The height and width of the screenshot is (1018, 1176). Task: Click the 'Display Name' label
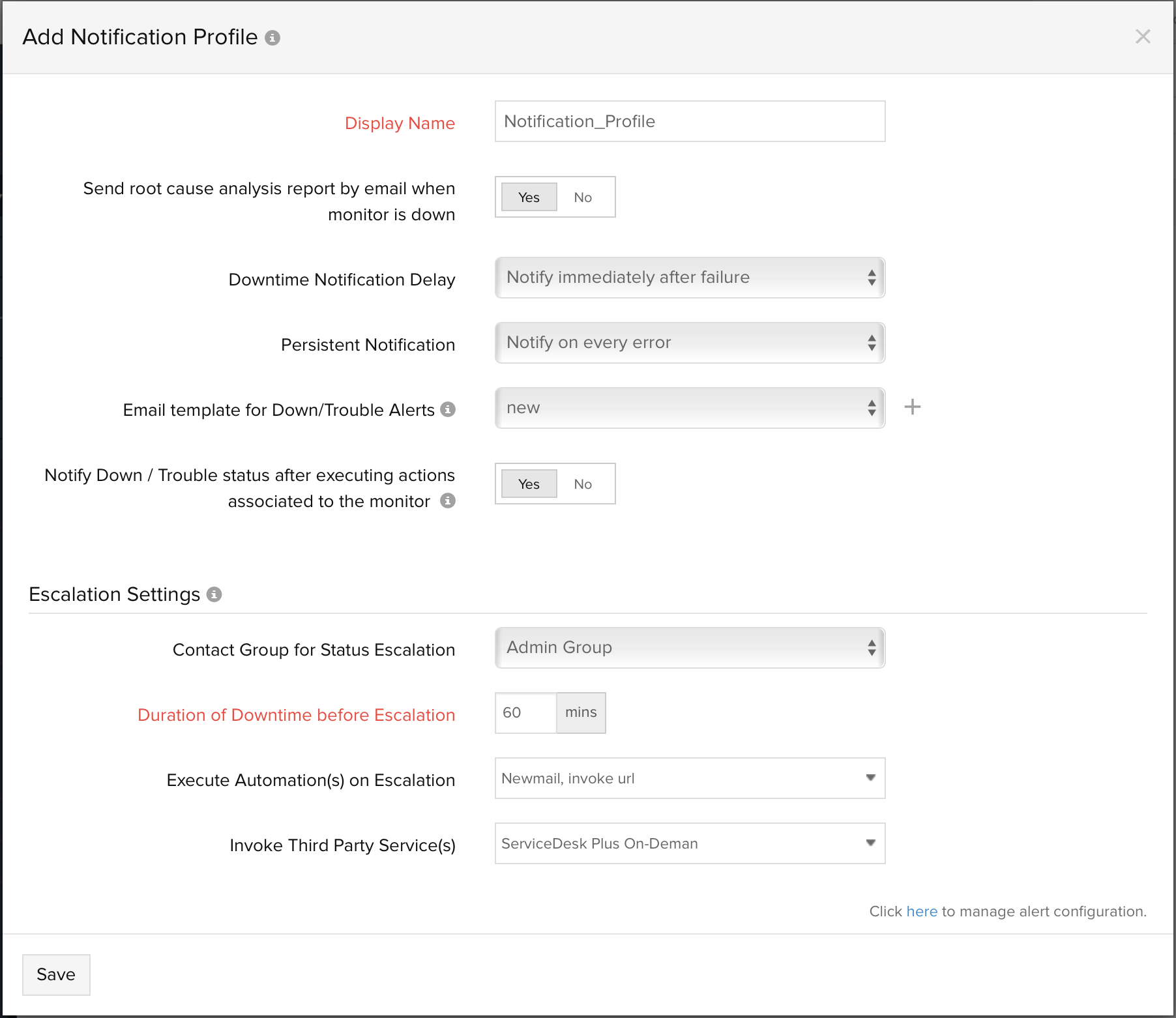click(x=400, y=123)
